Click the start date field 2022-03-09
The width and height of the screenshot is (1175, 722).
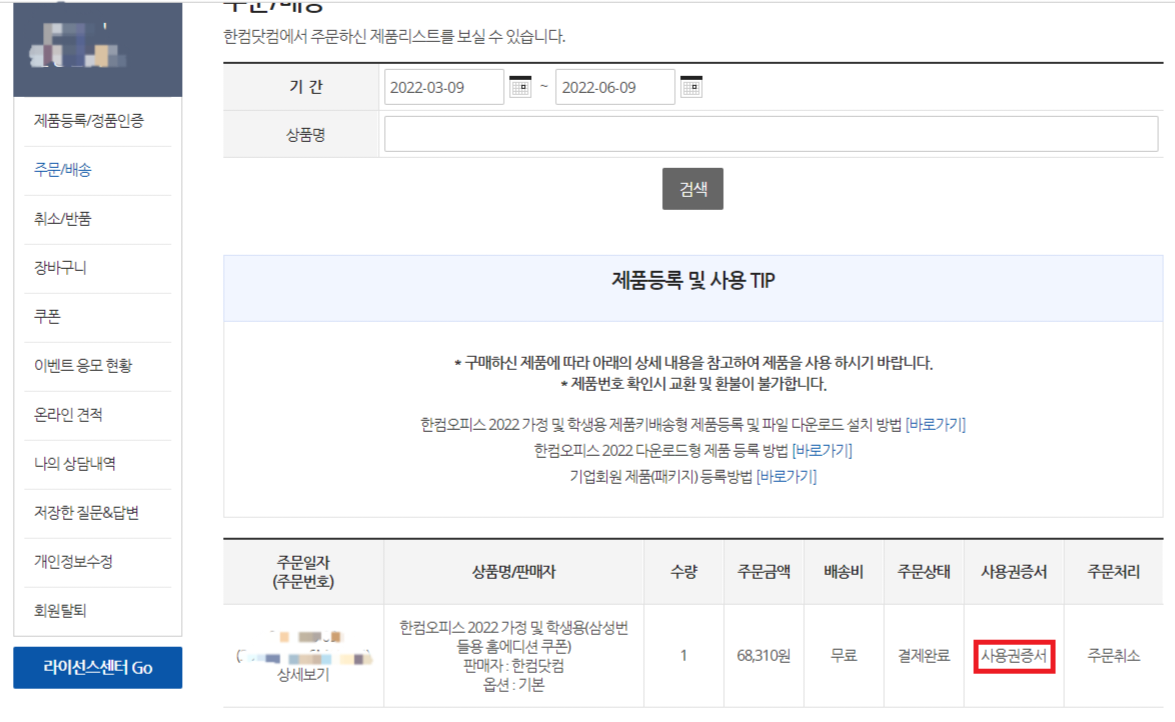point(444,87)
